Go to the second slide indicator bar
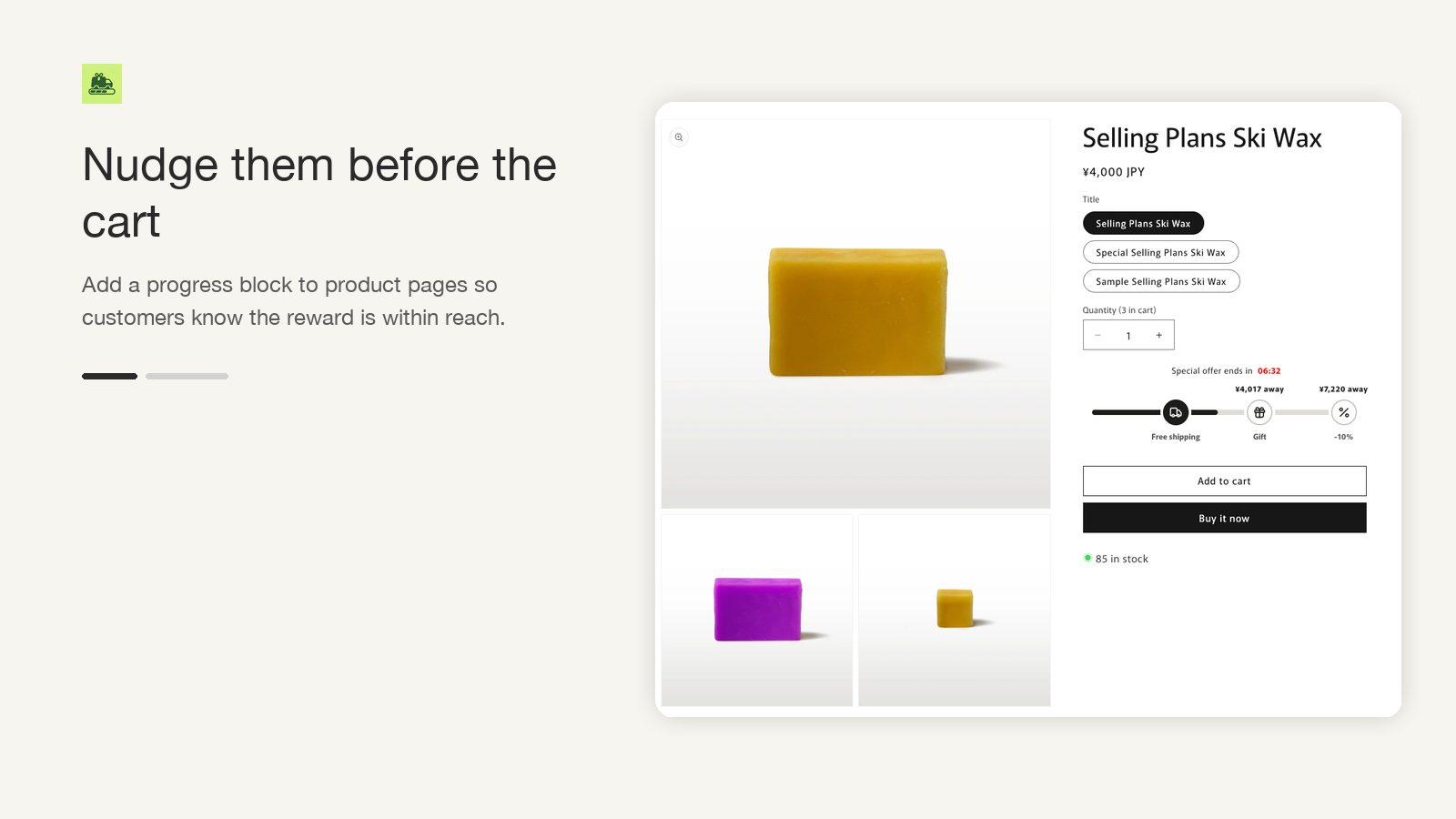The height and width of the screenshot is (819, 1456). pos(187,376)
